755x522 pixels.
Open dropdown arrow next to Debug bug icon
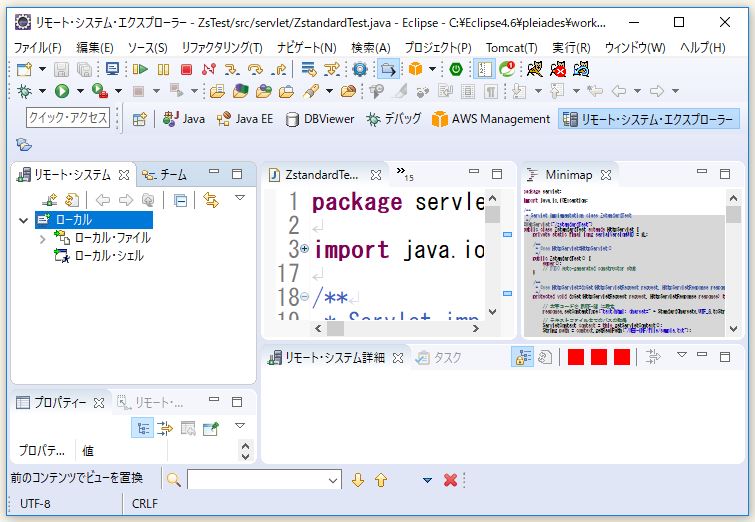pos(42,91)
